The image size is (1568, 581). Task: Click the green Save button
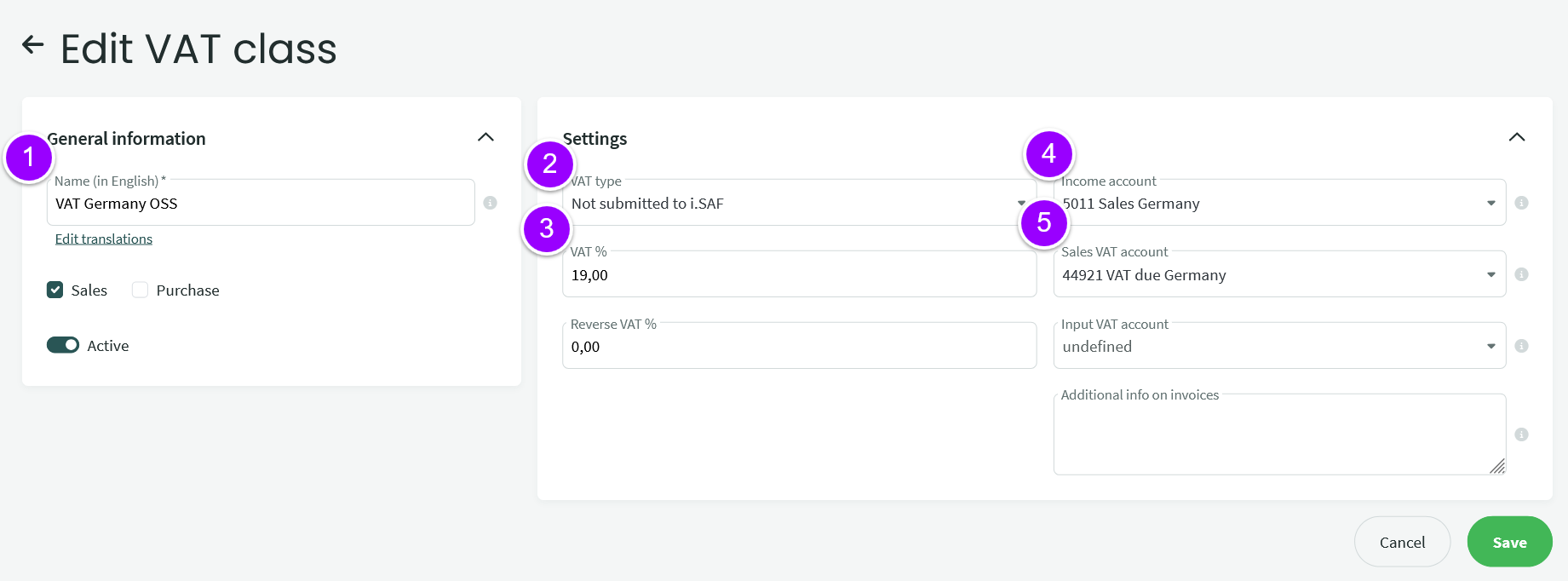point(1509,542)
